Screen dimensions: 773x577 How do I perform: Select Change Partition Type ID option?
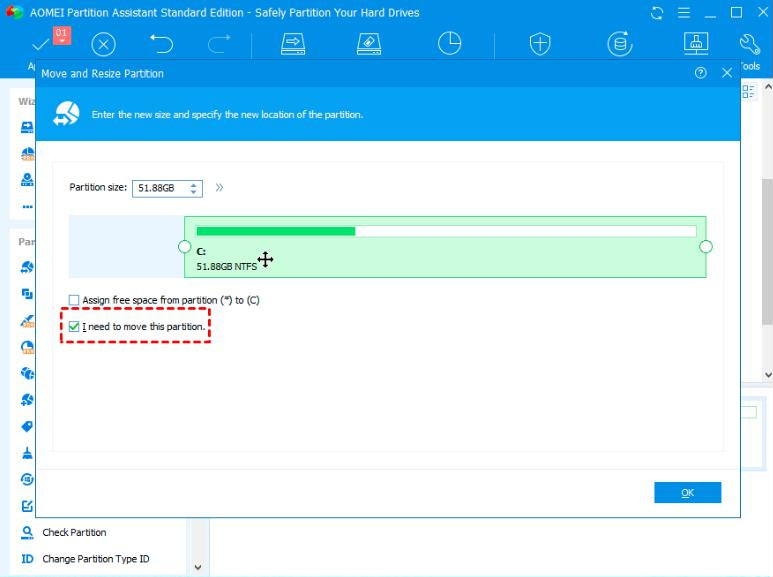[95, 559]
